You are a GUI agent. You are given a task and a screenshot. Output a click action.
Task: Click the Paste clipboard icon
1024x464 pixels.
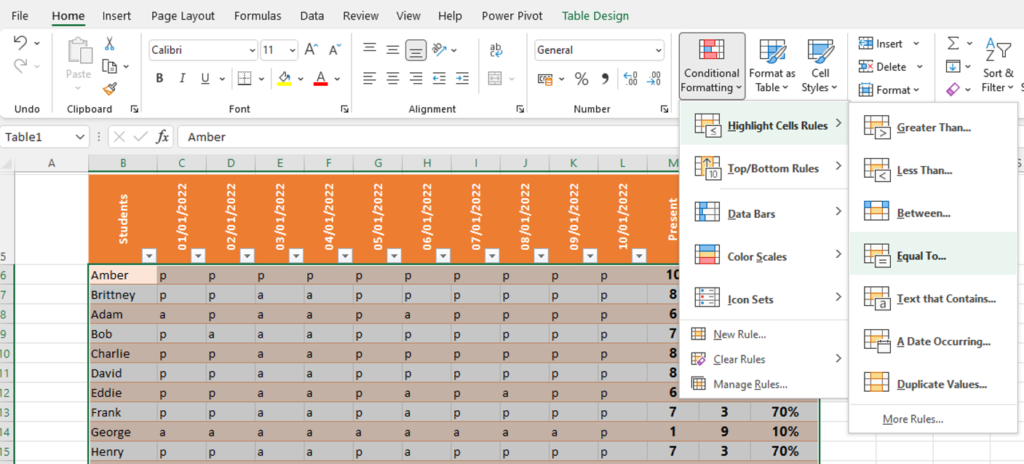[78, 52]
